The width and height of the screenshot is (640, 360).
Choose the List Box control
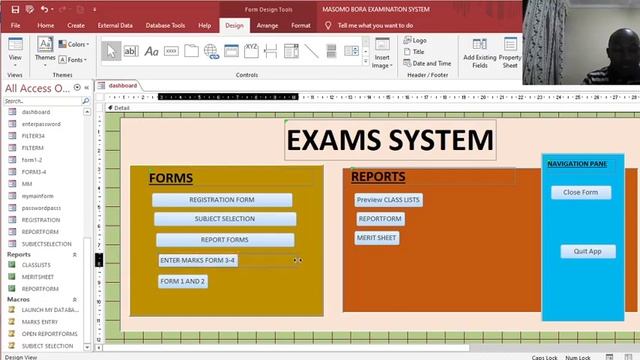click(351, 51)
